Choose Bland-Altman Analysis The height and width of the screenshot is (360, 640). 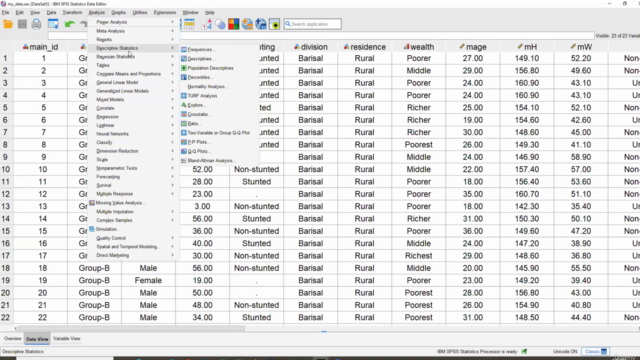pyautogui.click(x=210, y=161)
